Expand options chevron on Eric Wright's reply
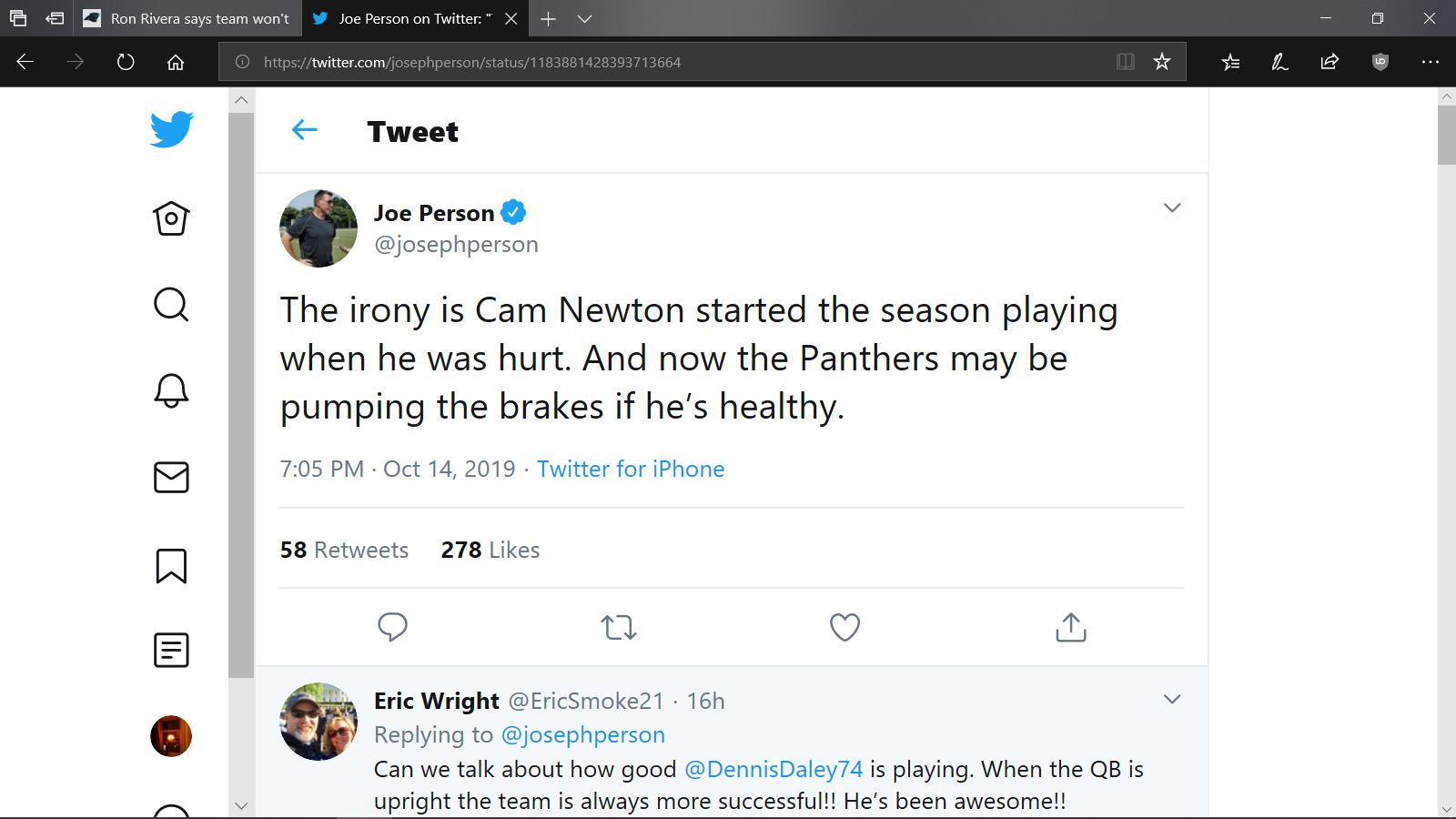Image resolution: width=1456 pixels, height=819 pixels. (1172, 699)
